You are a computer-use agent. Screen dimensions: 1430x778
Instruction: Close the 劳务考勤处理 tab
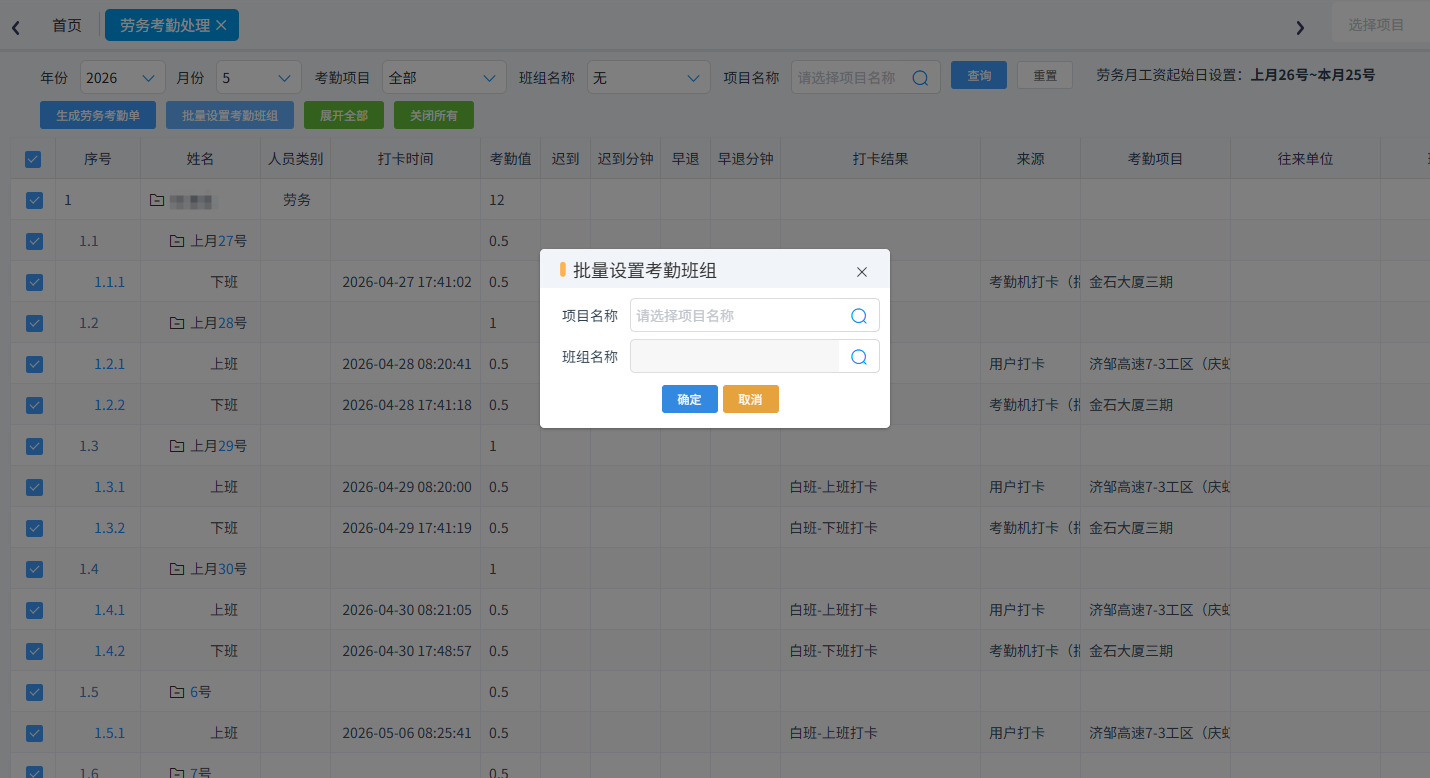[x=221, y=25]
